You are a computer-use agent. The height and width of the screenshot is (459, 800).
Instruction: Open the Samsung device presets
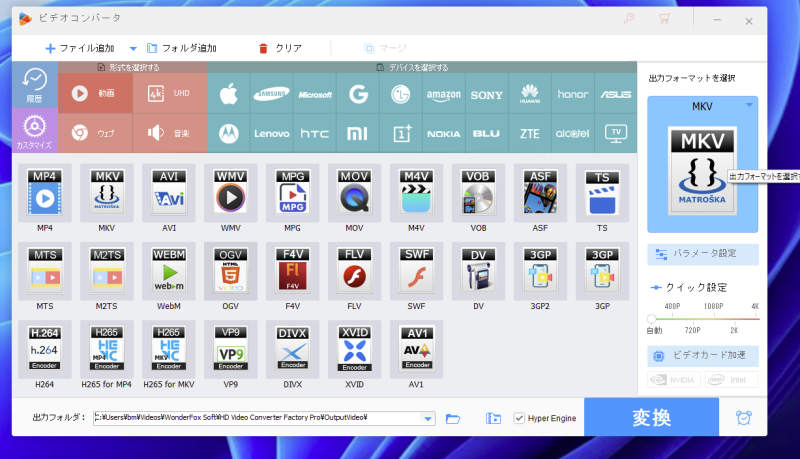click(x=270, y=95)
